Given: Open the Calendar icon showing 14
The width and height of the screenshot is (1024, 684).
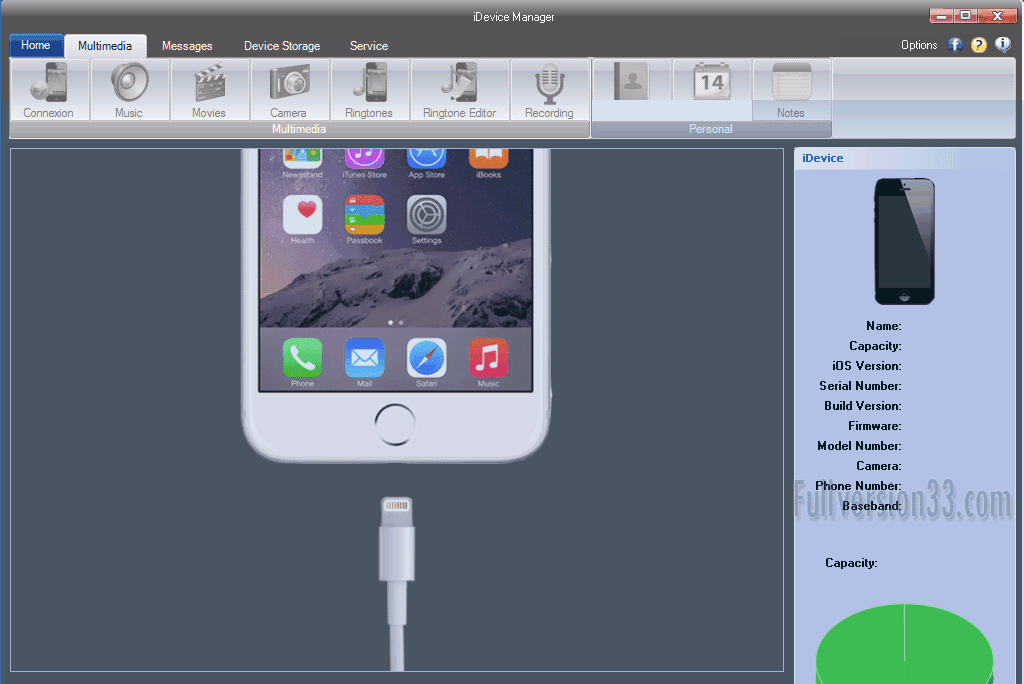Looking at the screenshot, I should pos(712,82).
